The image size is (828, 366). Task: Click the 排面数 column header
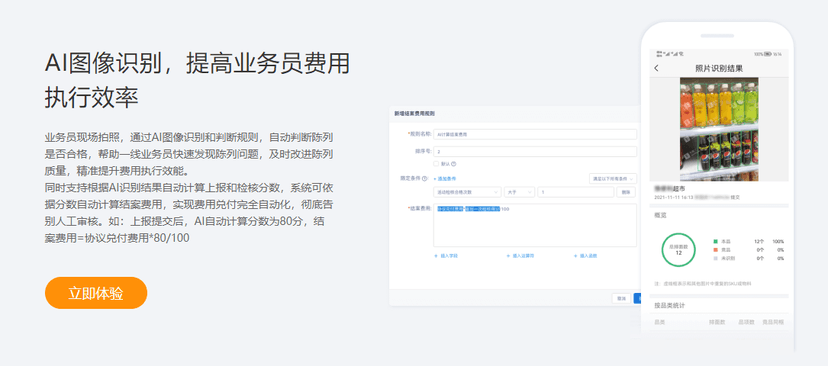[x=717, y=322]
